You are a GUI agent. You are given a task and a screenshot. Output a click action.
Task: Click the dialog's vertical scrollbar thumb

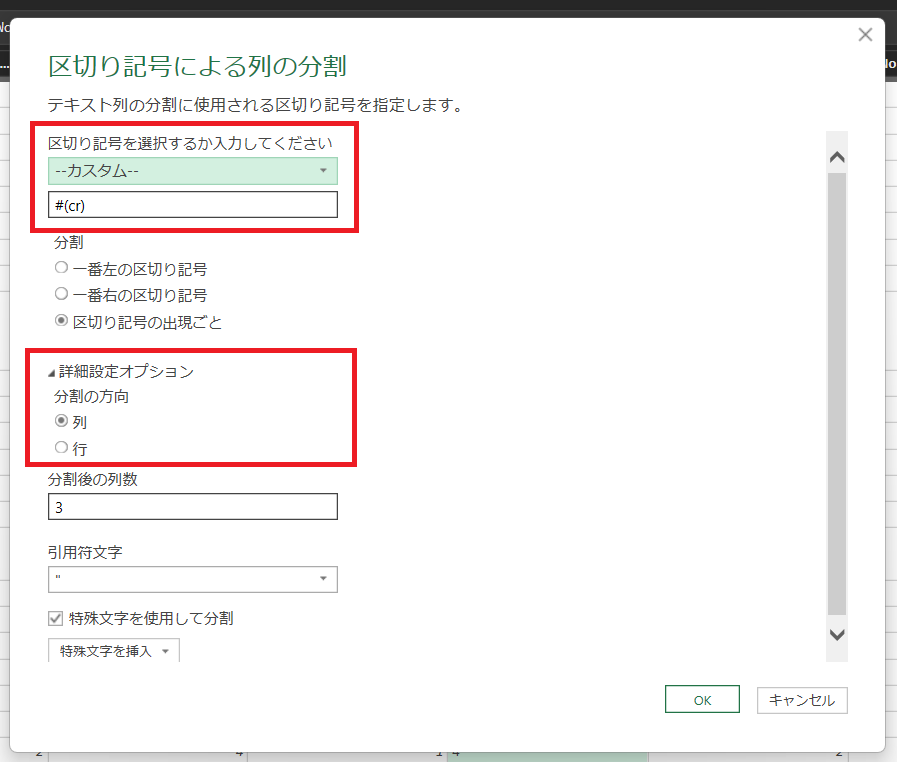tap(837, 390)
